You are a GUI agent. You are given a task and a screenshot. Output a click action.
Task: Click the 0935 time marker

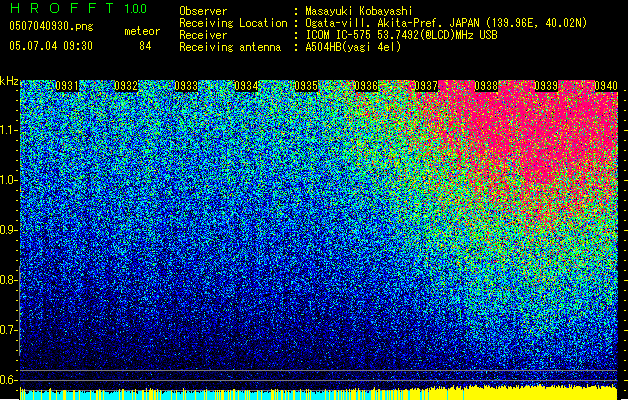point(306,86)
